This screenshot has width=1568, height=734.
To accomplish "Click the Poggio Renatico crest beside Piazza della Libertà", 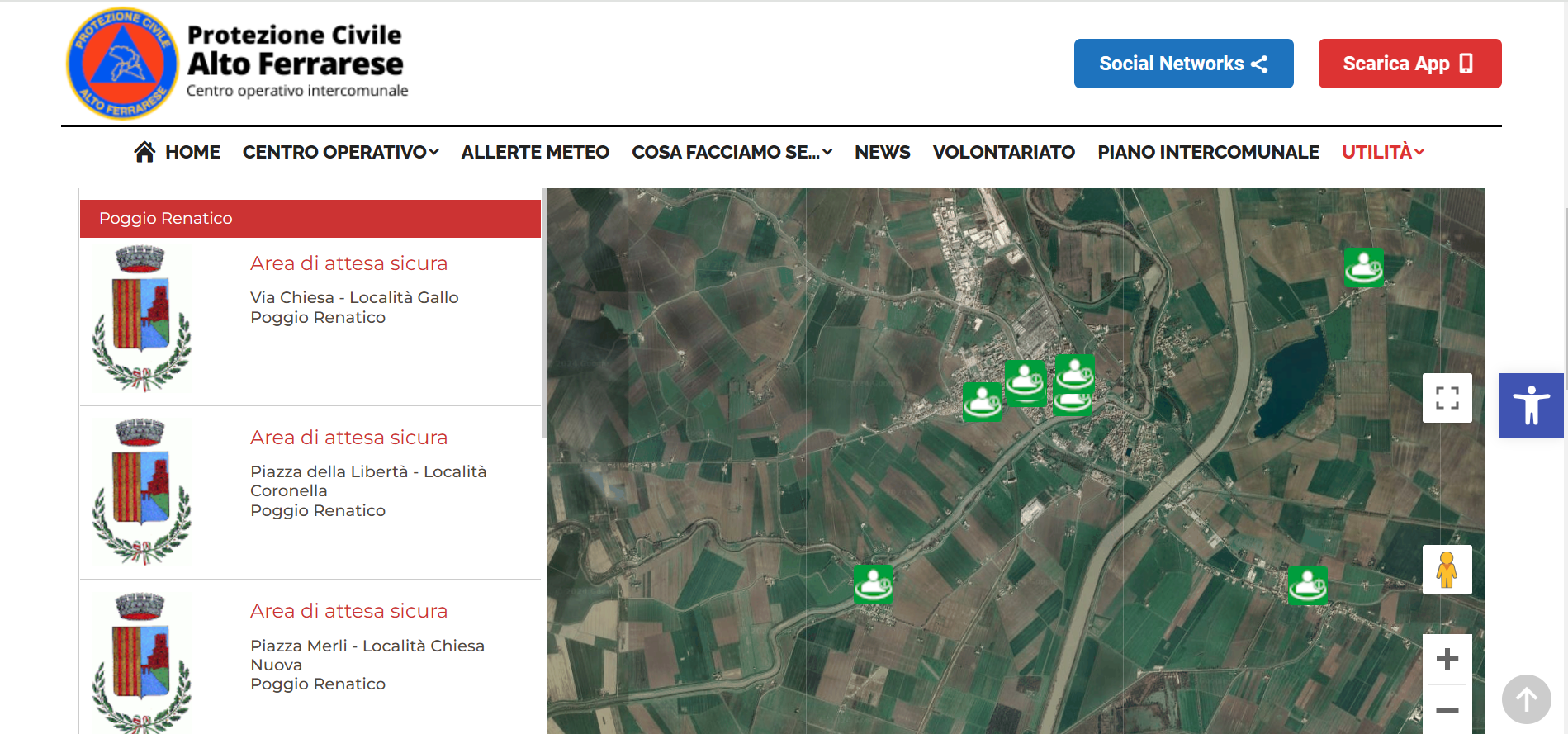I will pyautogui.click(x=142, y=492).
